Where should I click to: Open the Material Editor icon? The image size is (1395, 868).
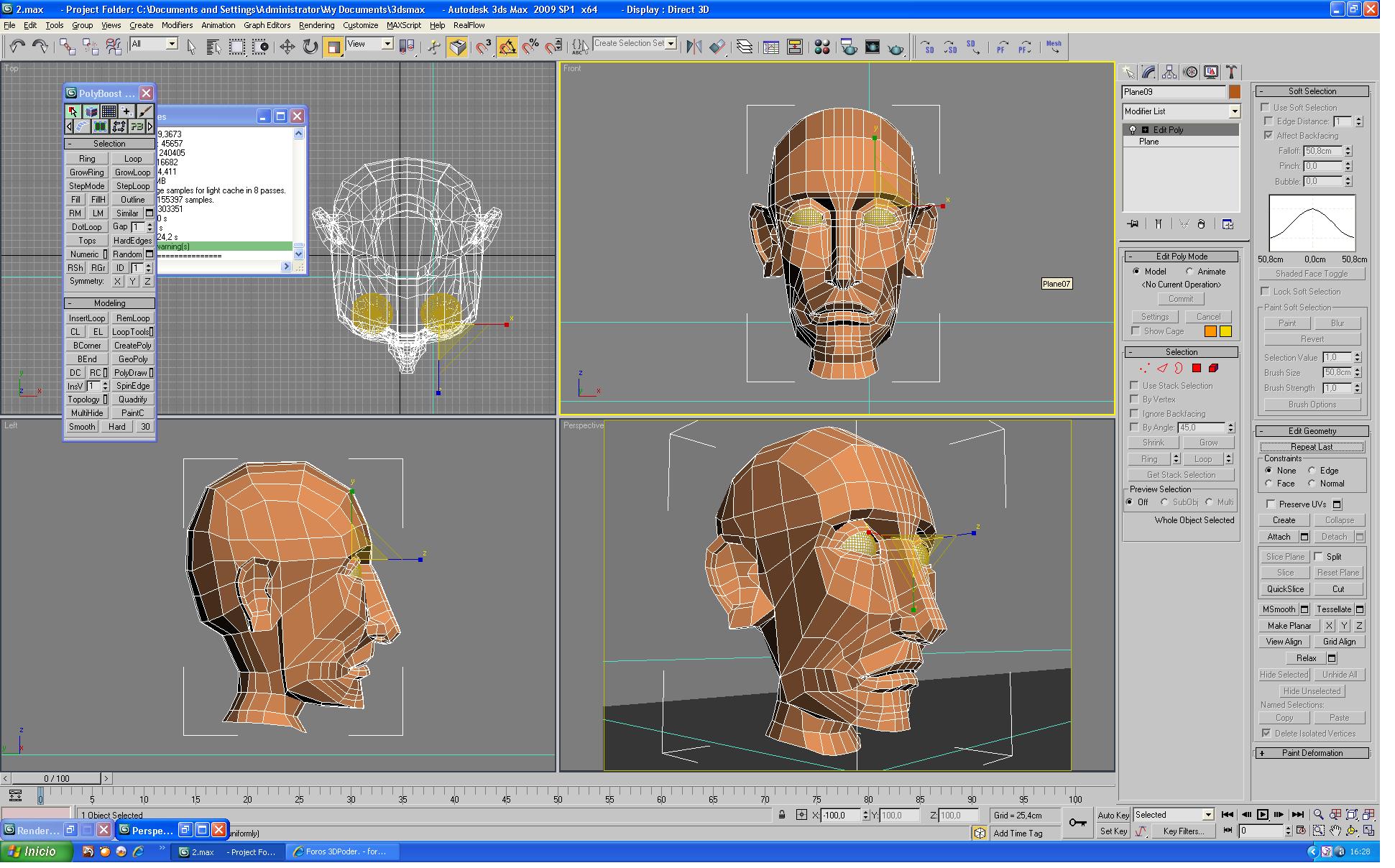[x=822, y=47]
